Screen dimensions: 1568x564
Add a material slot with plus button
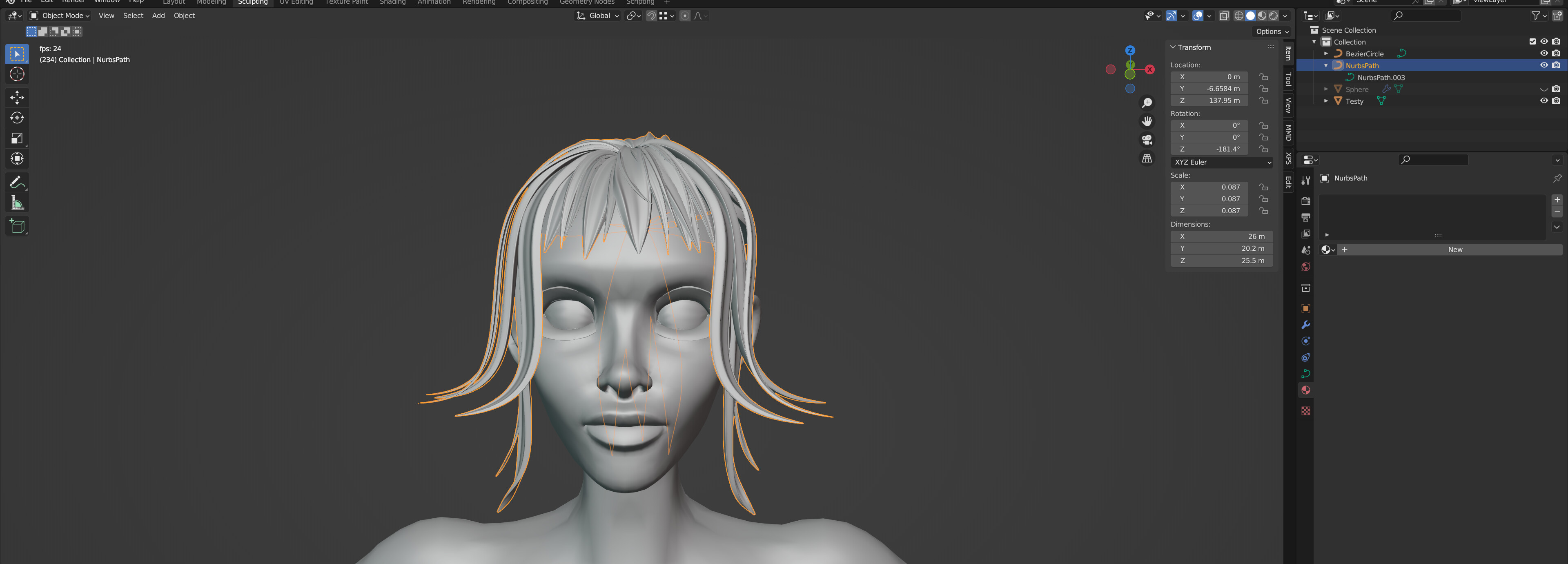click(x=1557, y=200)
